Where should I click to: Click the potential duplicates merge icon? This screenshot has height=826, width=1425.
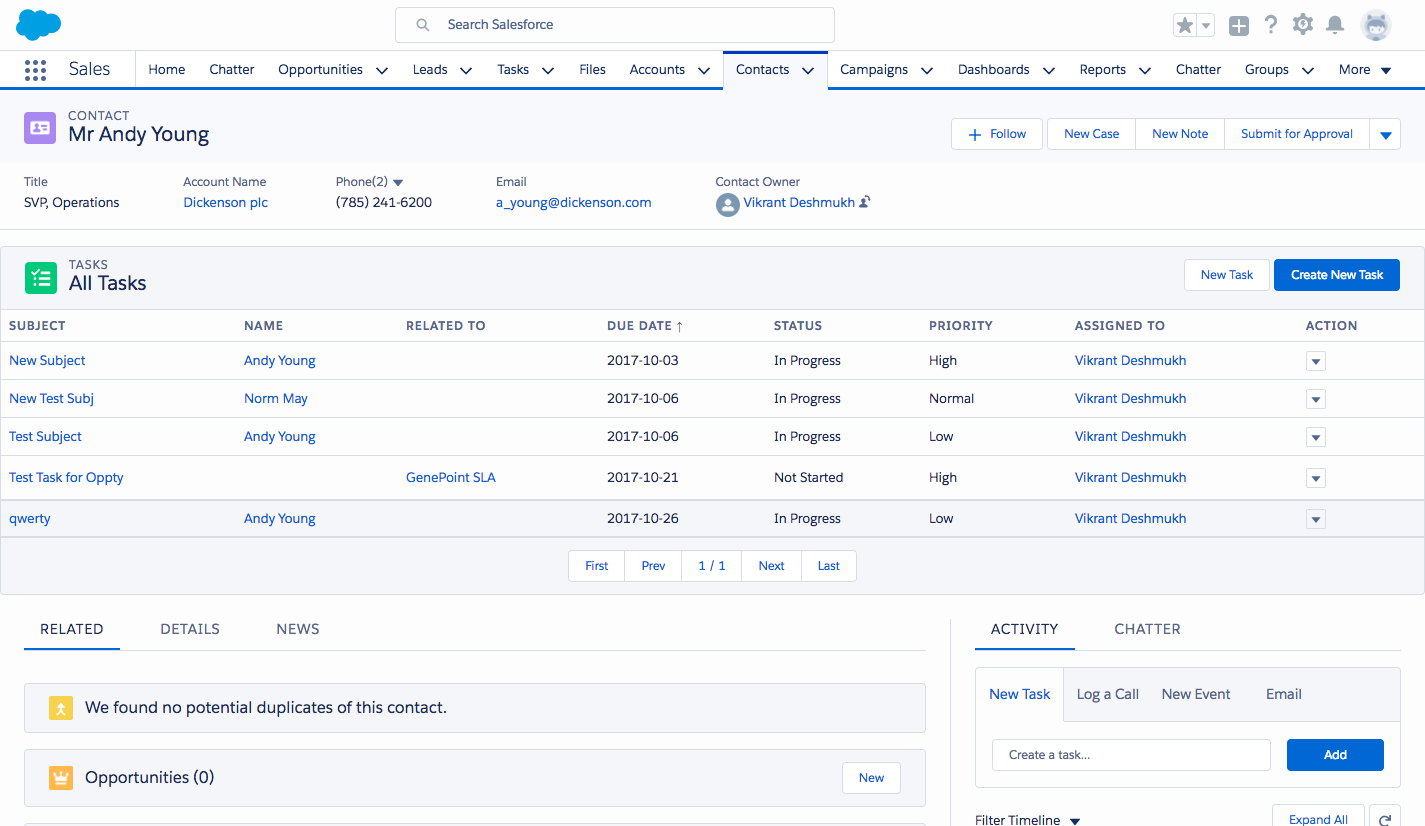pyautogui.click(x=61, y=708)
